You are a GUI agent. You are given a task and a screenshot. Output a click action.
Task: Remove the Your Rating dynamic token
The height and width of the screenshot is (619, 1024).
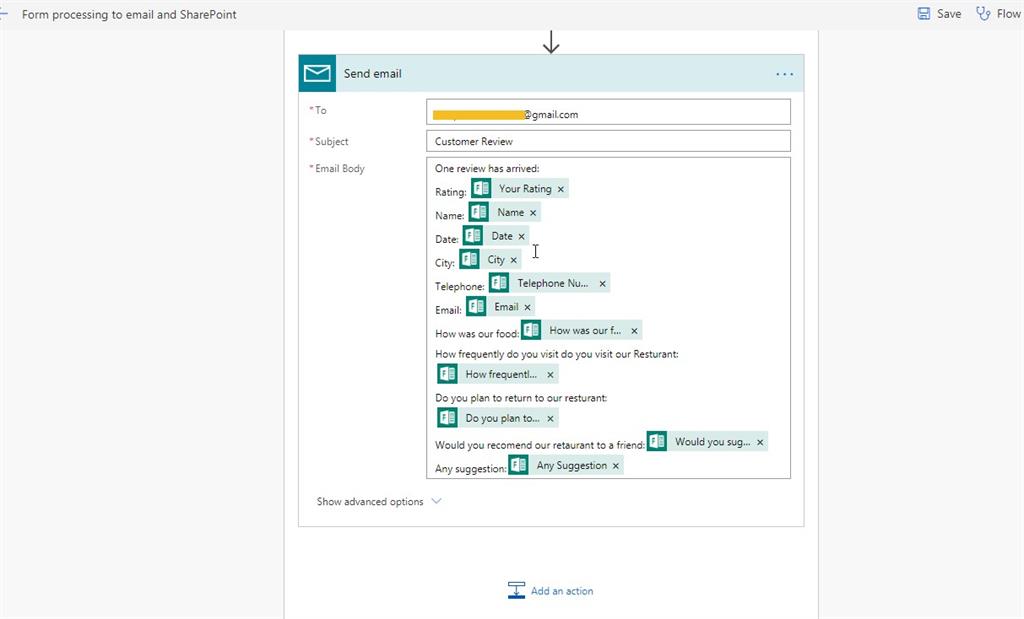click(x=561, y=189)
